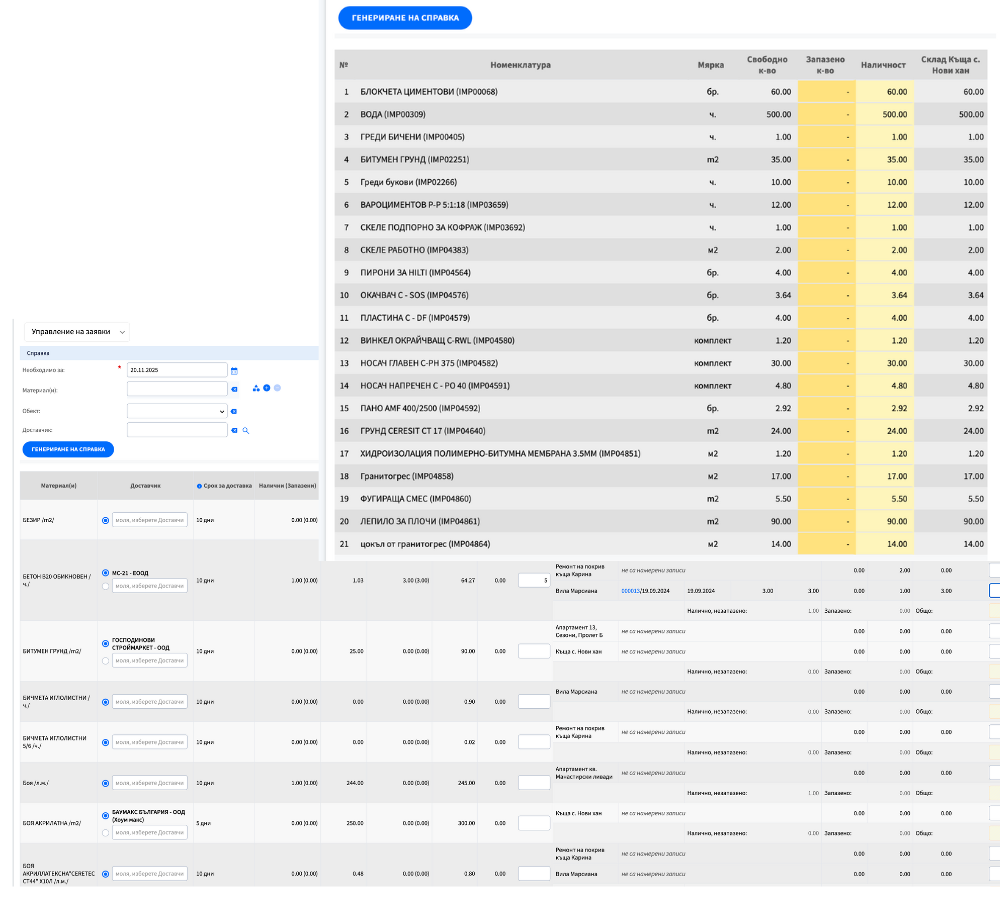
Task: Click quantity input containing 5 in БЕТОН row
Action: point(534,580)
